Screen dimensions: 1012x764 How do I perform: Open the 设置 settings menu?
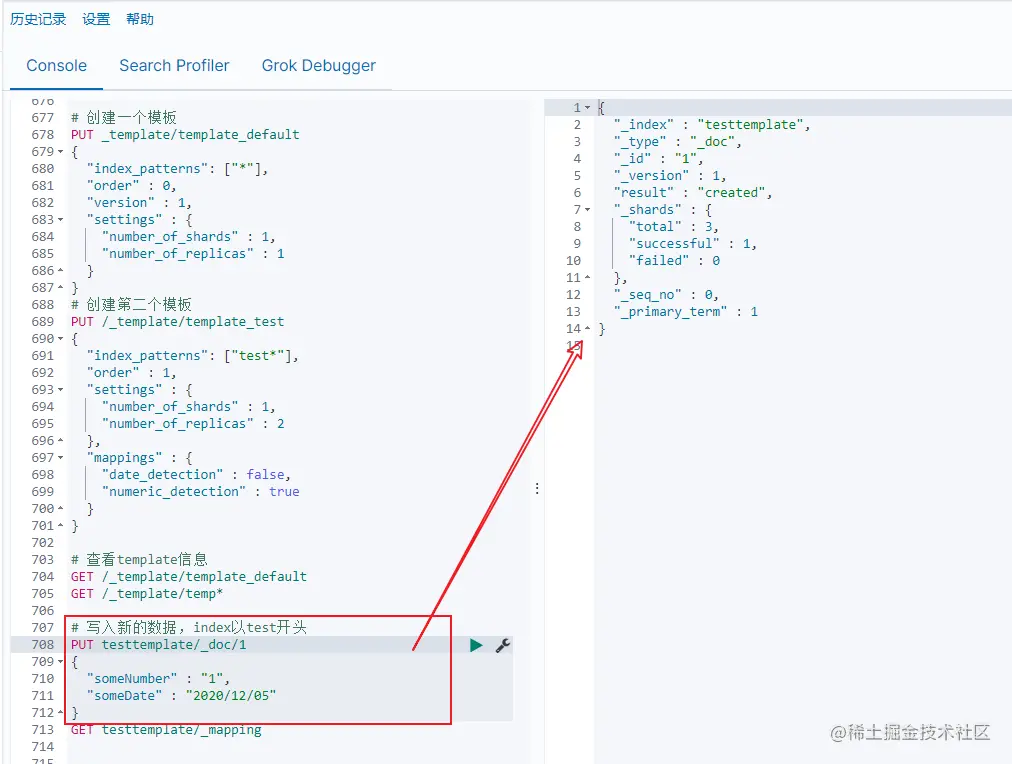[96, 19]
